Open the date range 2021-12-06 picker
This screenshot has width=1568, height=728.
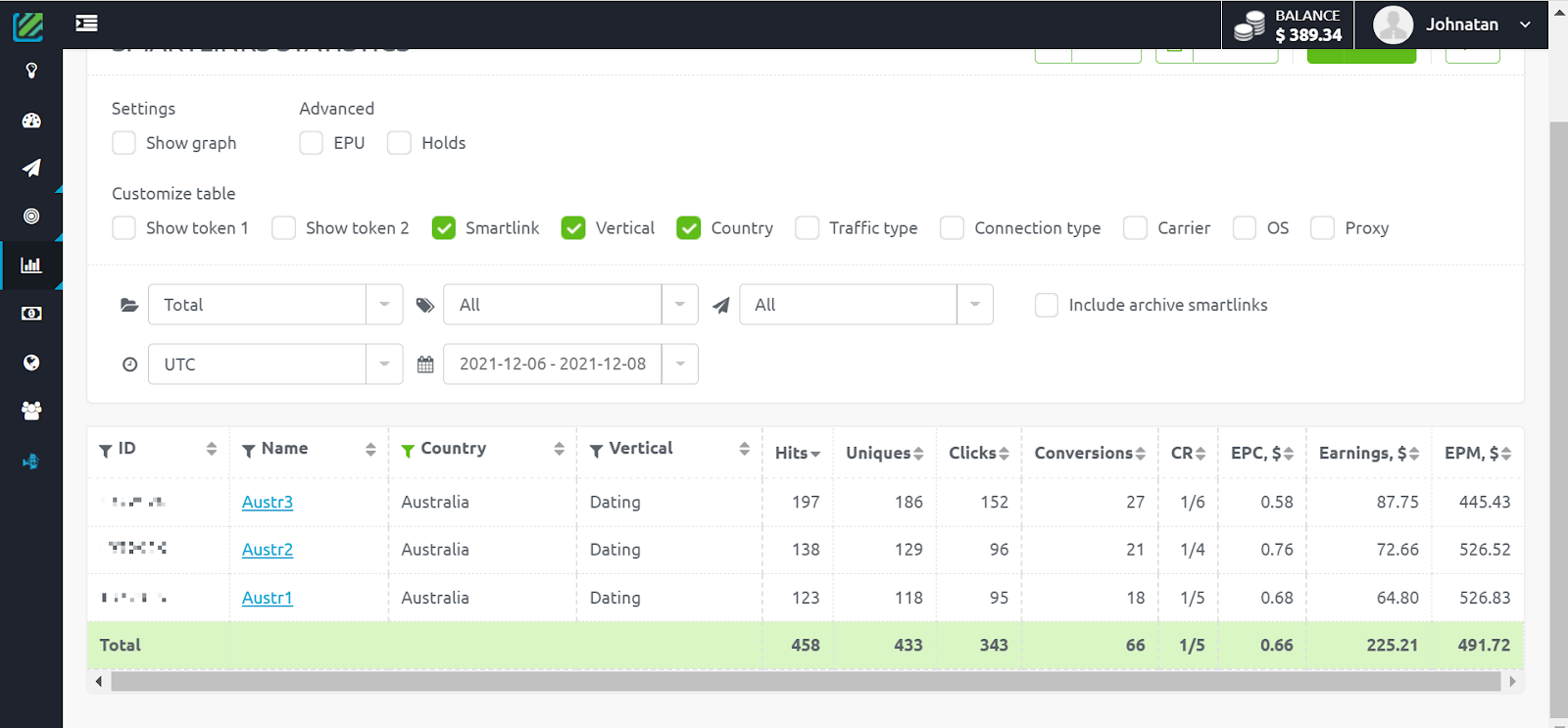(x=570, y=364)
